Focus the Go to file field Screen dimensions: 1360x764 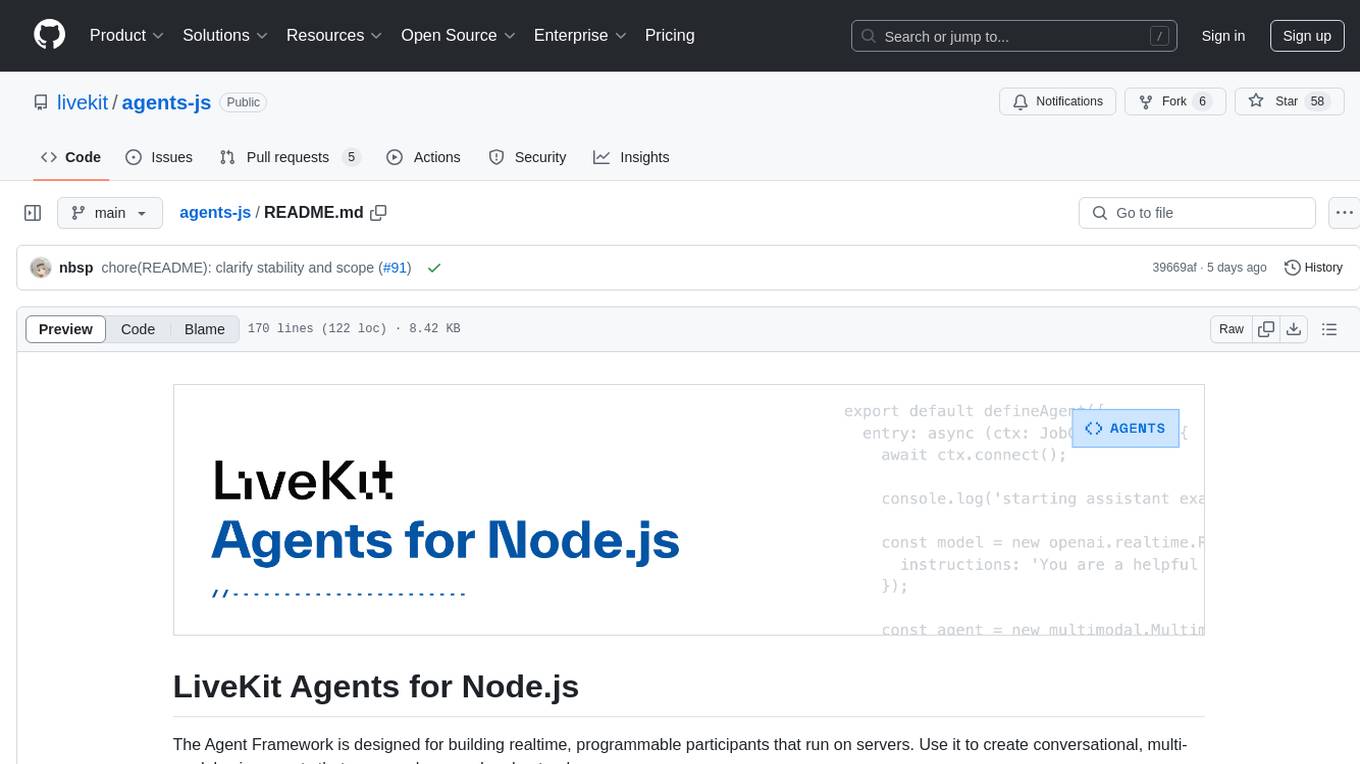(1197, 213)
